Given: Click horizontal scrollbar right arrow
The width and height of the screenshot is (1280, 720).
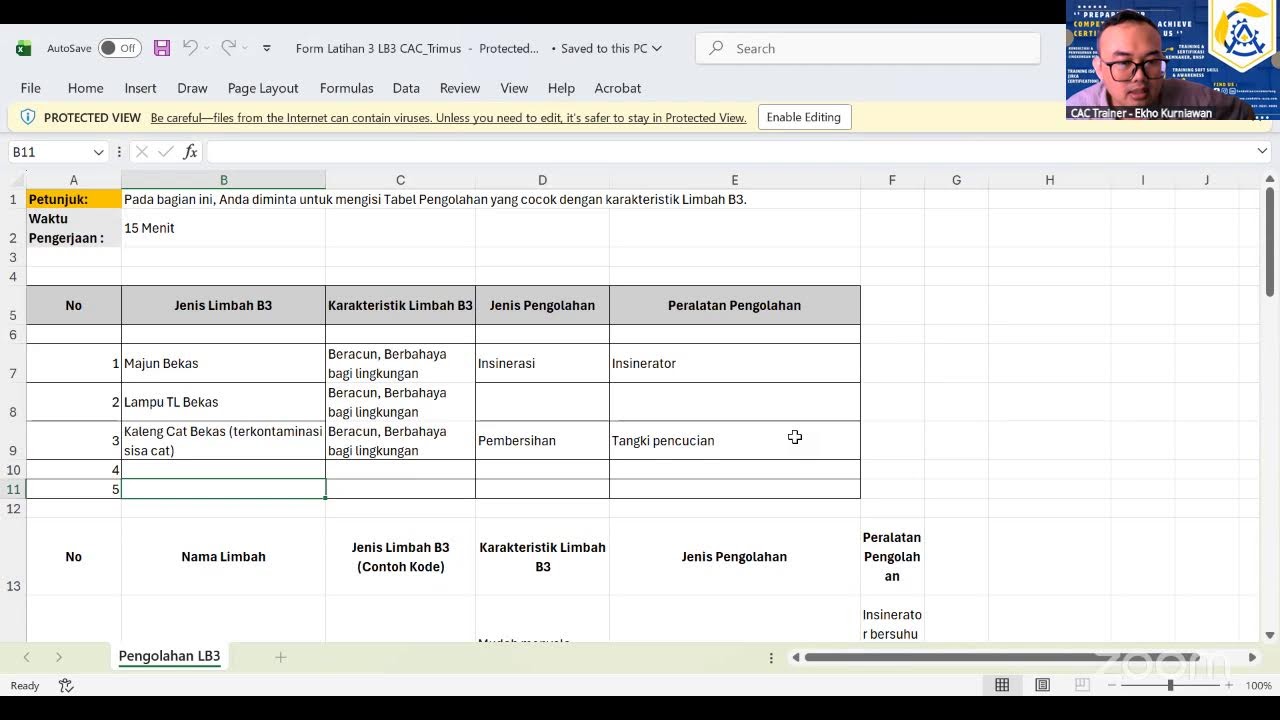Looking at the screenshot, I should 1252,657.
